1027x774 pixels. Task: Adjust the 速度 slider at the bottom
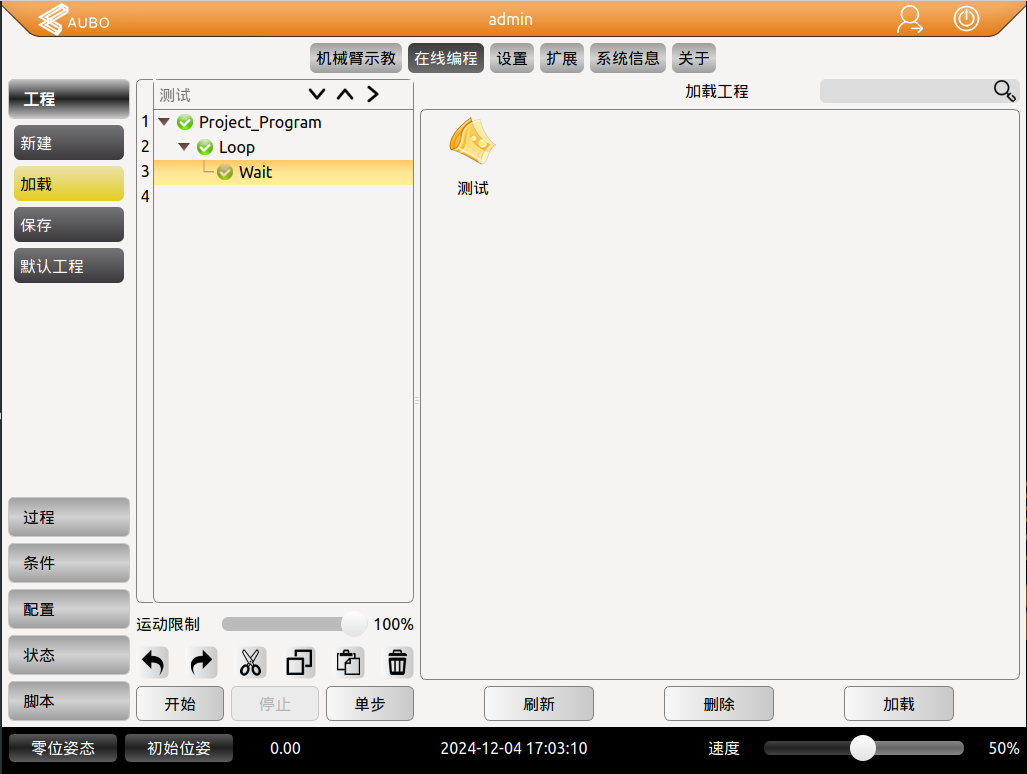pos(862,748)
